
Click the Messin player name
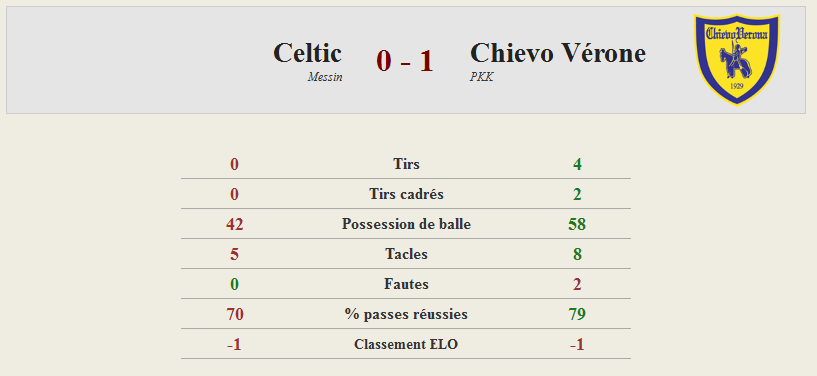click(325, 77)
